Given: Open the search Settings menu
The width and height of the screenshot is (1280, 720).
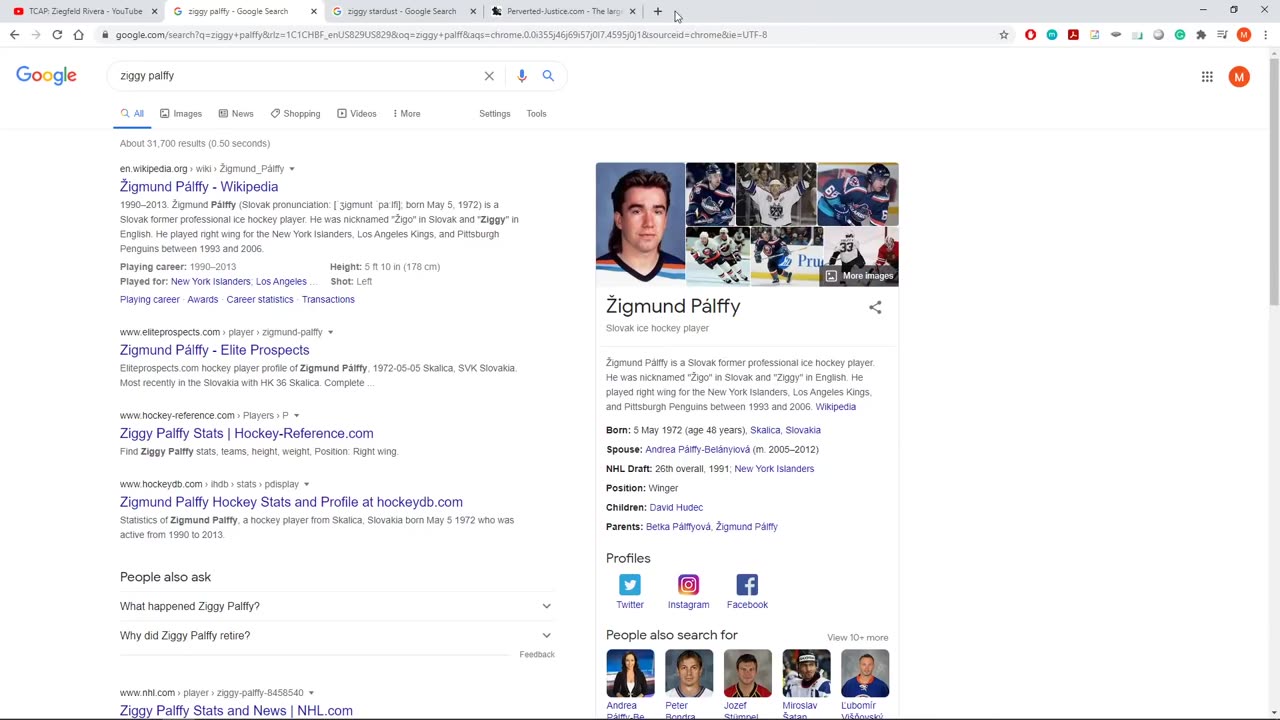Looking at the screenshot, I should tap(494, 114).
